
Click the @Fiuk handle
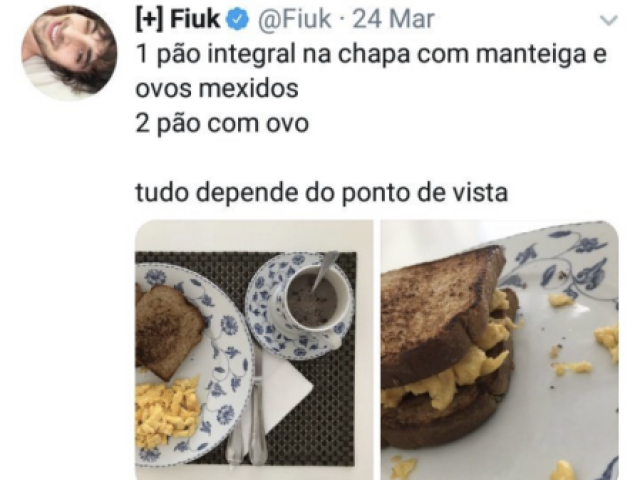coord(293,19)
